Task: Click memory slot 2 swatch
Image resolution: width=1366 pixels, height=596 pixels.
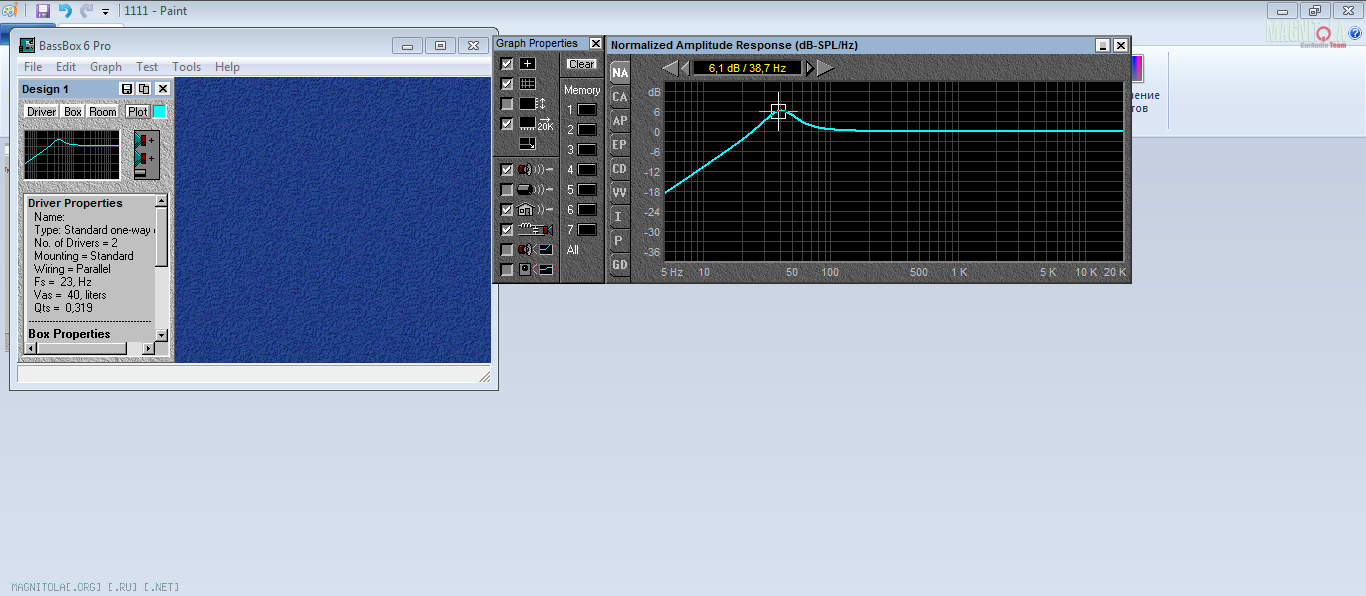Action: [x=586, y=130]
